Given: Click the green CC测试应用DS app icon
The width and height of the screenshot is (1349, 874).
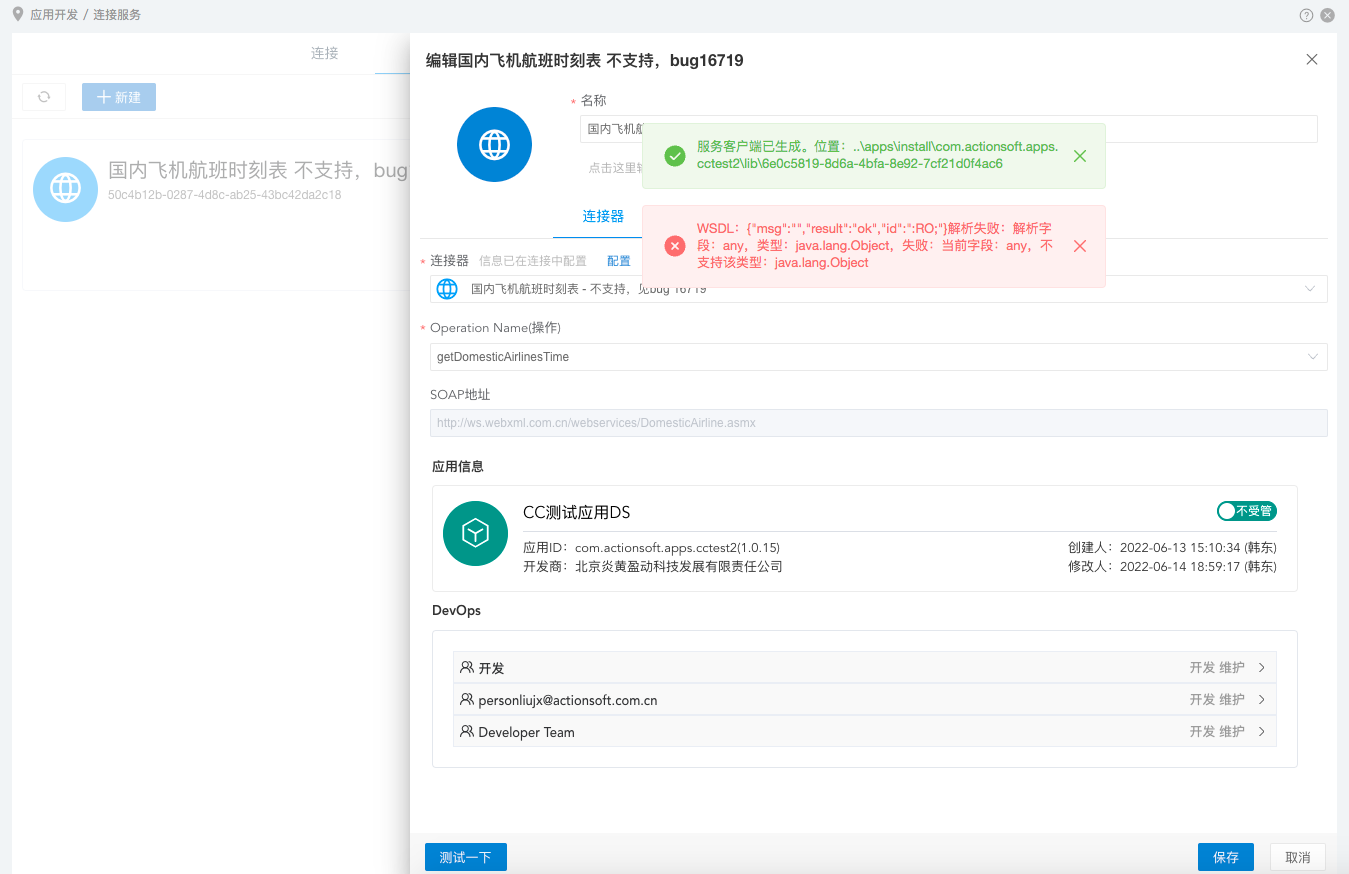Looking at the screenshot, I should point(475,533).
